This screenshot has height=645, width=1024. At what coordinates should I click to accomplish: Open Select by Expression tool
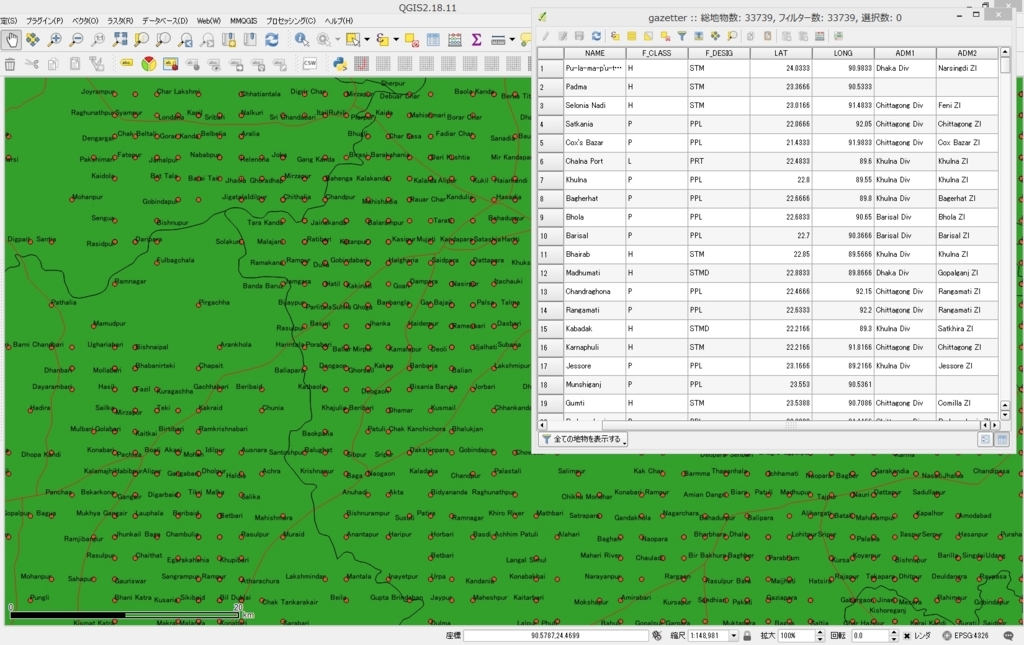[383, 40]
